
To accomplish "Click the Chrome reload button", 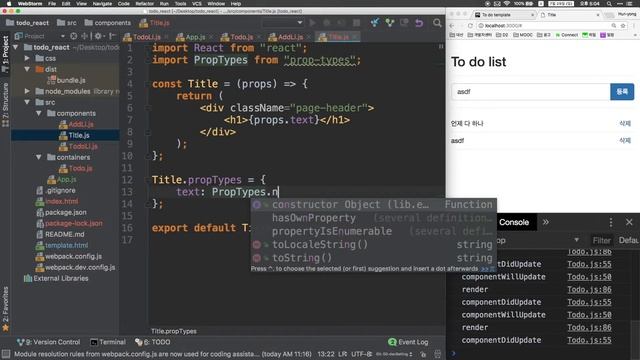I will (x=470, y=25).
